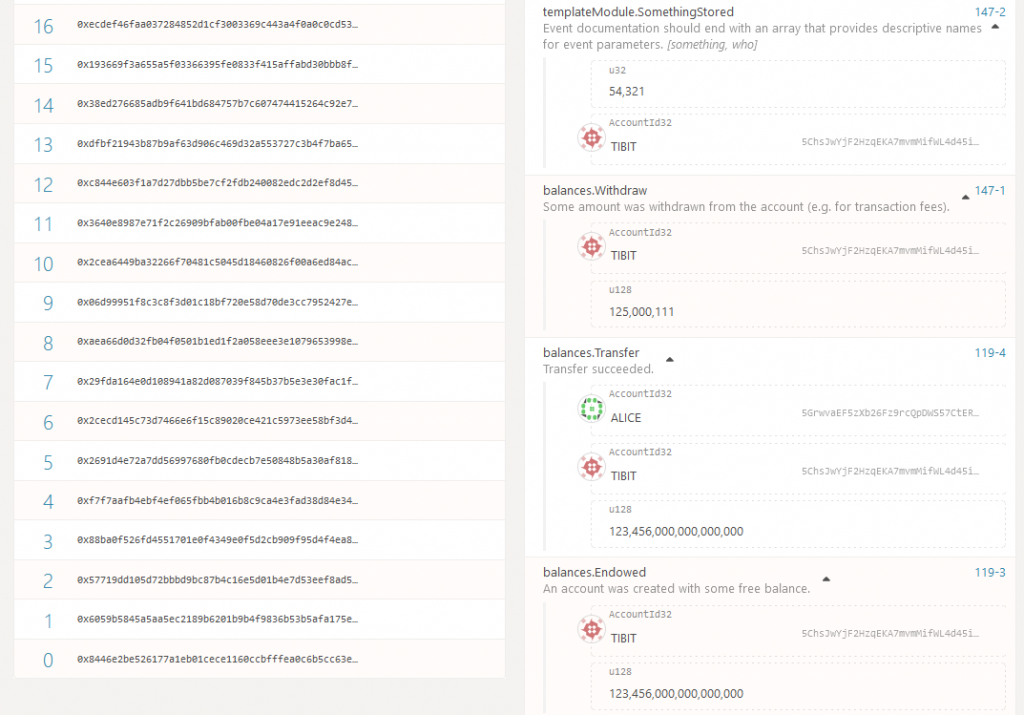Follow the 119-3 event link
This screenshot has height=715, width=1024.
pyautogui.click(x=990, y=572)
